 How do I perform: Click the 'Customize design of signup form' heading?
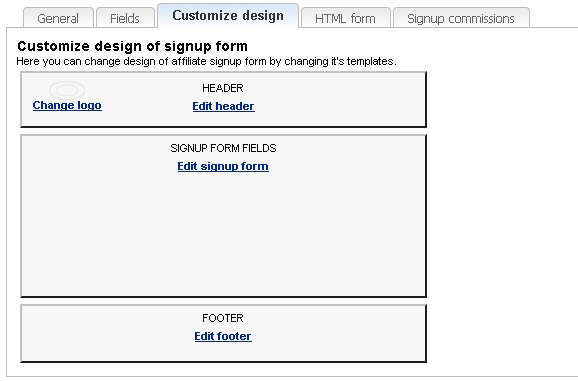click(132, 46)
